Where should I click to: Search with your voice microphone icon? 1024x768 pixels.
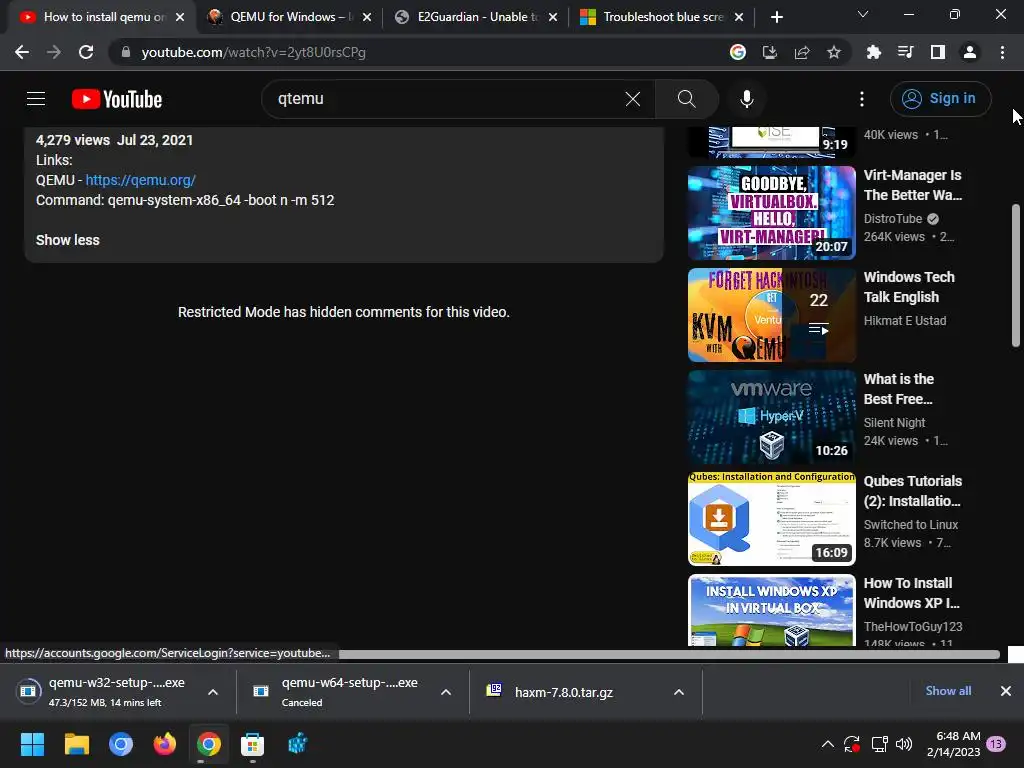(747, 99)
